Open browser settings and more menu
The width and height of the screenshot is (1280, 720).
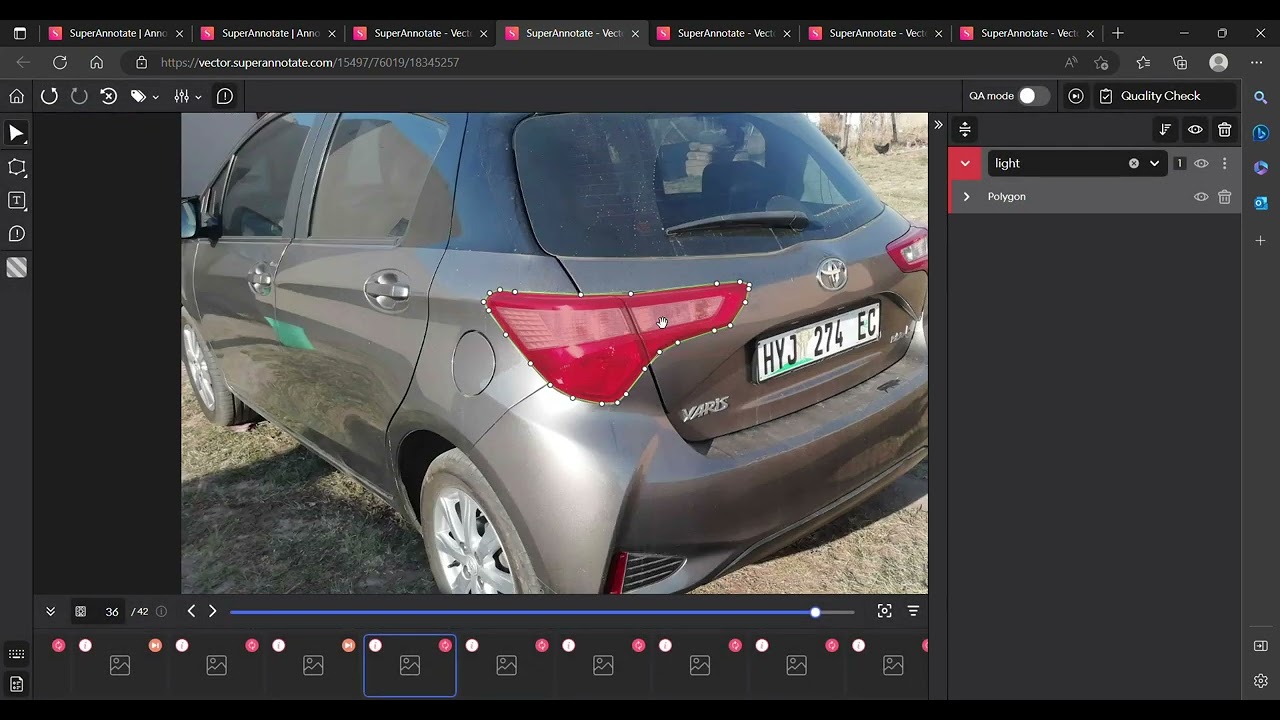point(1257,62)
